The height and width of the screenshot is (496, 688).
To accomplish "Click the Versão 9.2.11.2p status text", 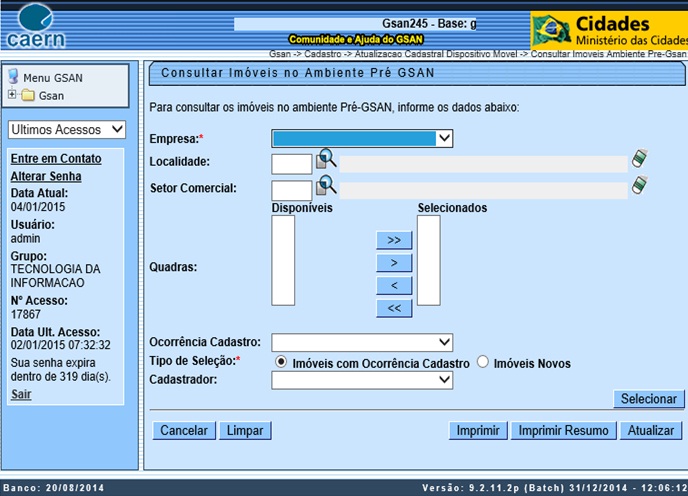I will tap(555, 488).
